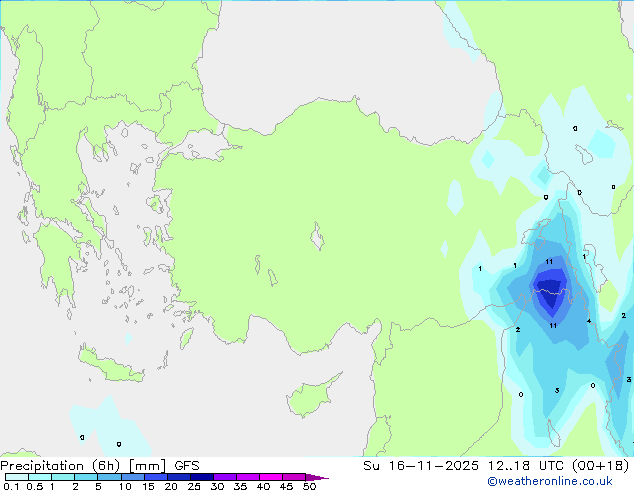Click the '25' legend tick label
Screen dimensions: 634x490
point(194,486)
